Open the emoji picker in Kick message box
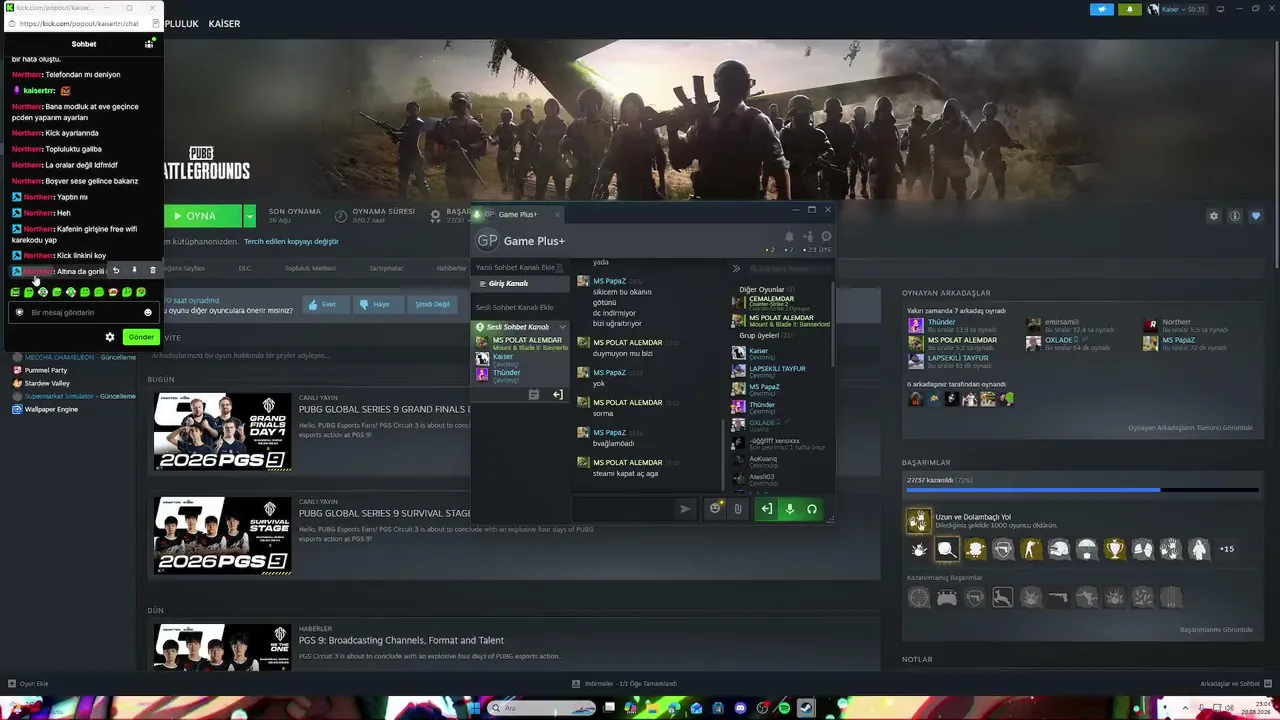Screen dimensions: 1280x720 click(148, 313)
